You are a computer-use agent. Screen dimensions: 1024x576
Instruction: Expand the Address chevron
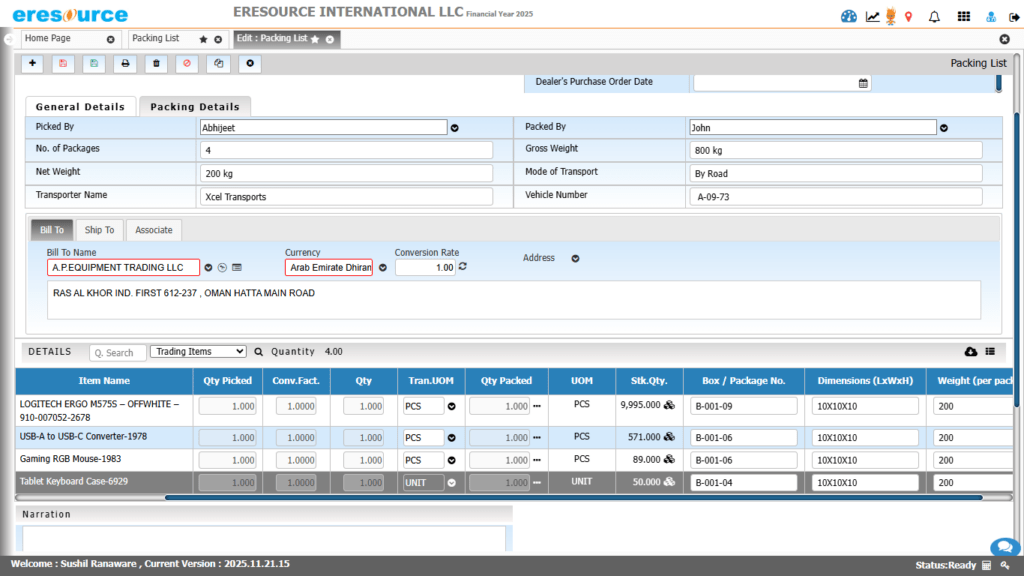click(576, 258)
